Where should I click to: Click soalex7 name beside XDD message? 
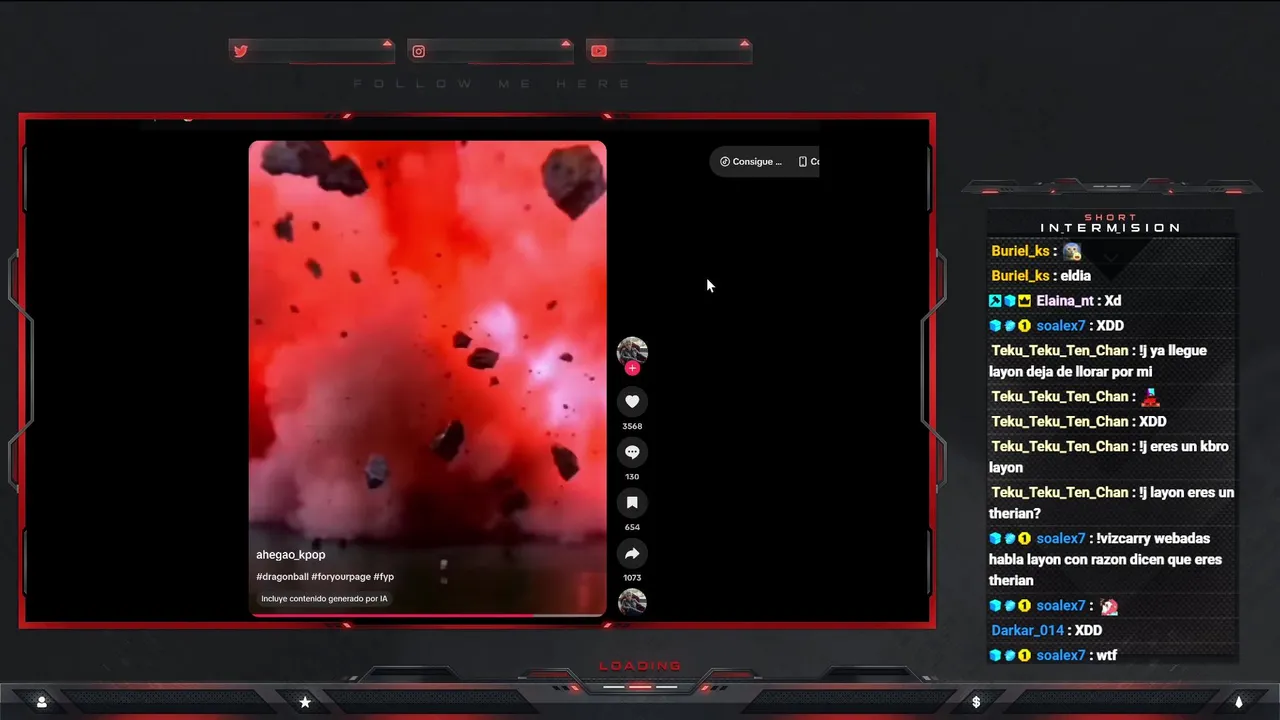tap(1060, 326)
